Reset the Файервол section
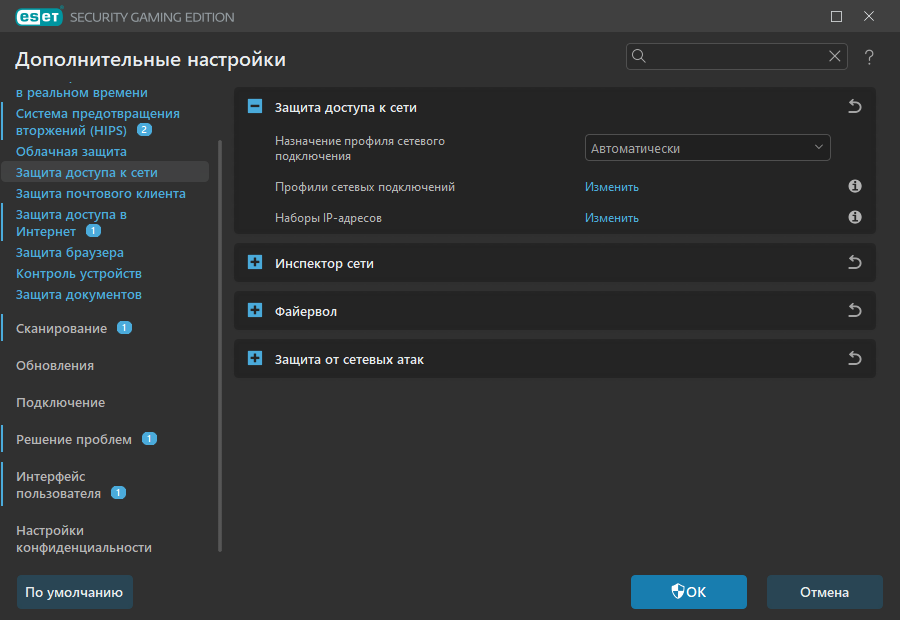This screenshot has width=900, height=620. click(x=855, y=311)
